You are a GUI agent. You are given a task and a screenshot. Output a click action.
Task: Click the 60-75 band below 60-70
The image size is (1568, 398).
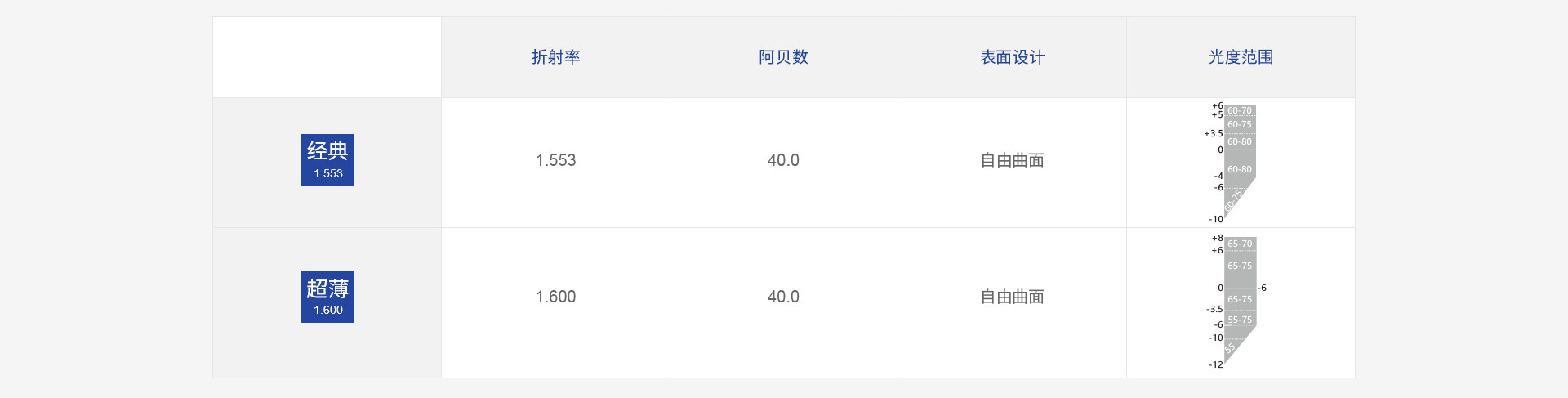point(1240,125)
